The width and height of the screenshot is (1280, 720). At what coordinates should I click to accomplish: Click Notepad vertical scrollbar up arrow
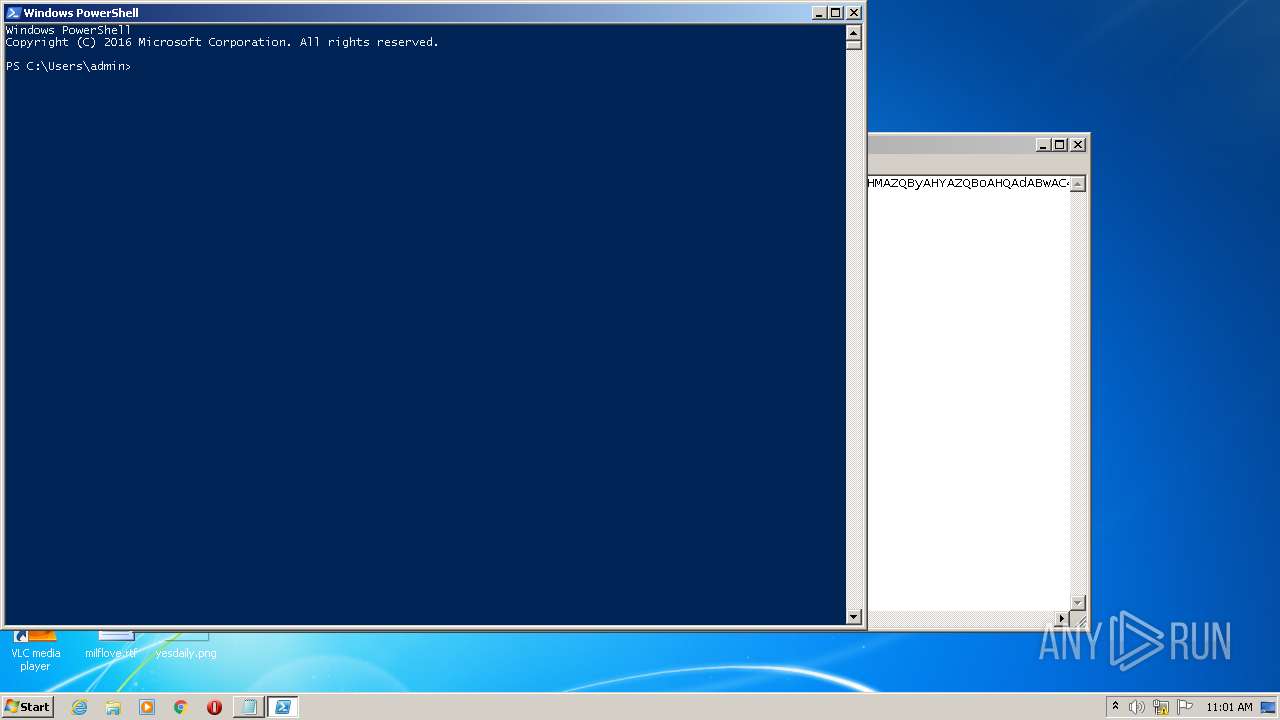pos(1078,184)
